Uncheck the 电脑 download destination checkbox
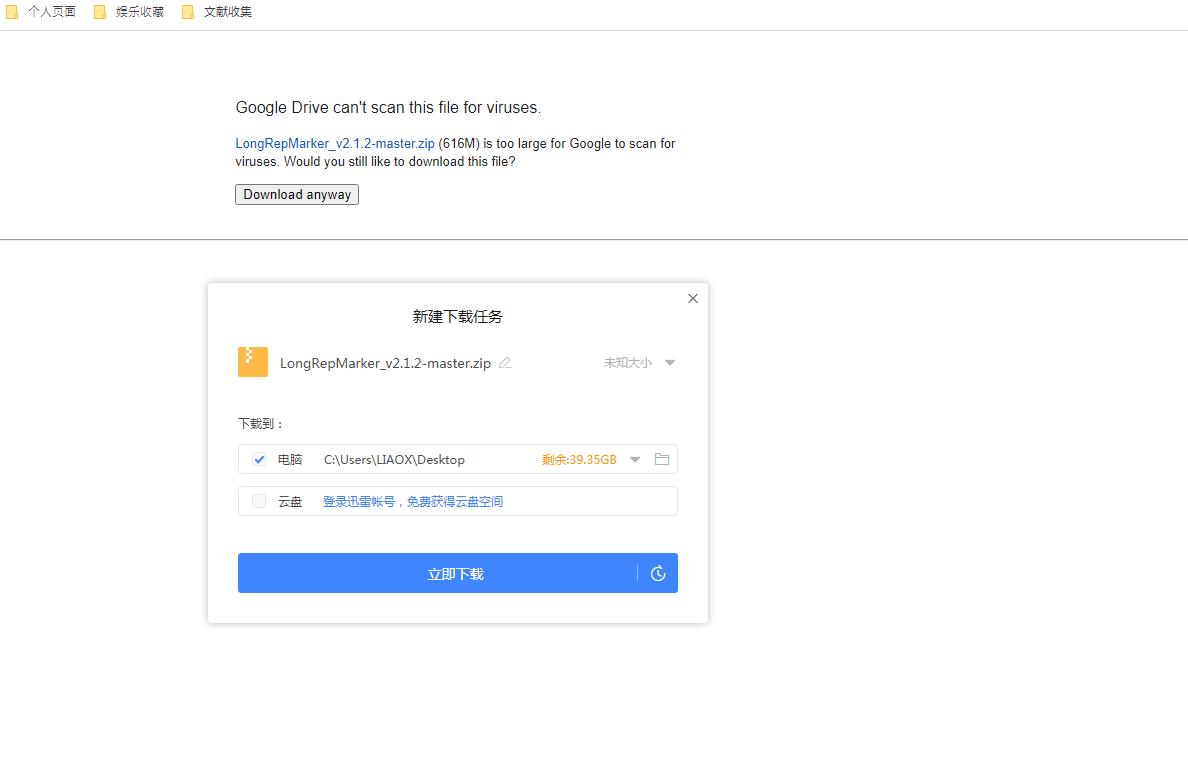This screenshot has width=1188, height=762. pyautogui.click(x=259, y=459)
